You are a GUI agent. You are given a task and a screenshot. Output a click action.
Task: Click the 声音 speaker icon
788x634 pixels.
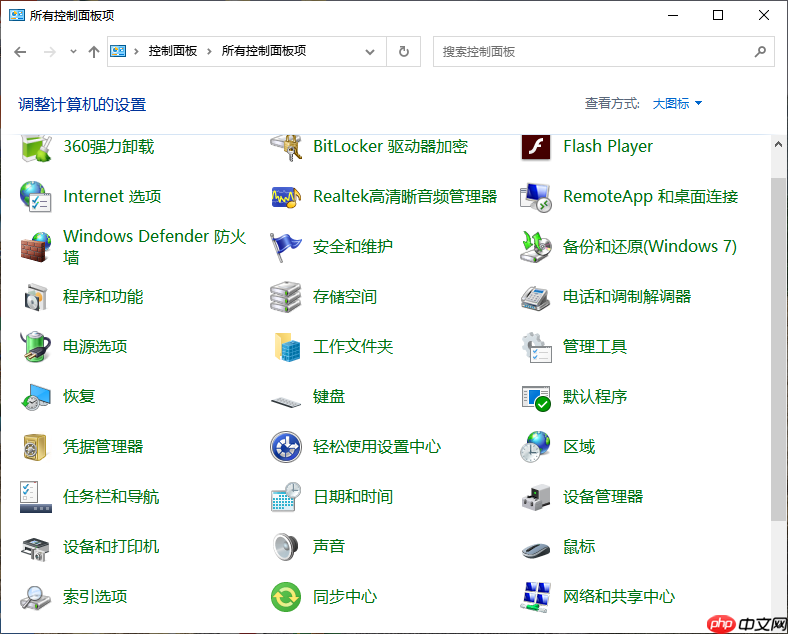coord(286,547)
